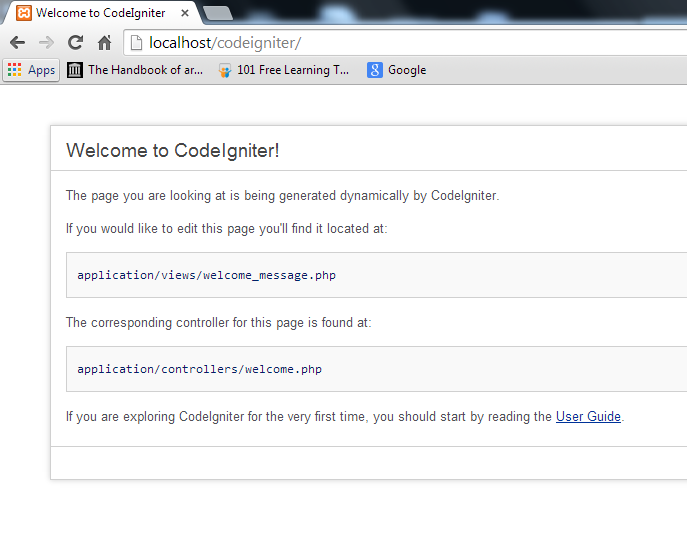Click the page info icon in address bar
This screenshot has width=687, height=541.
(x=136, y=43)
